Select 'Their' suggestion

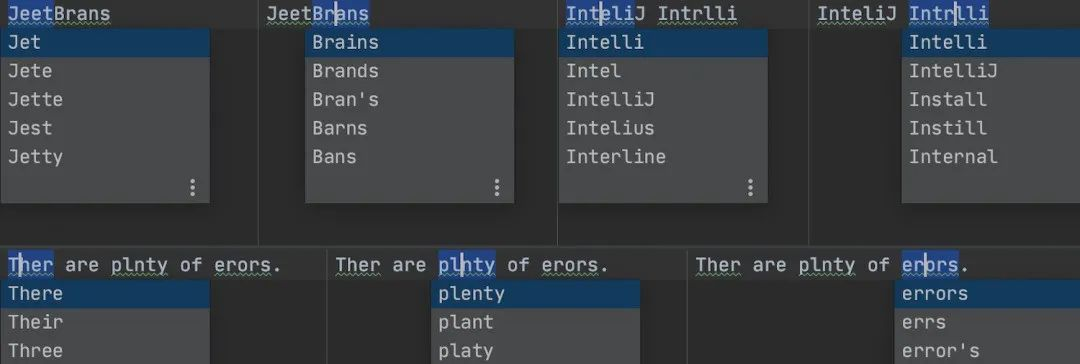105,323
